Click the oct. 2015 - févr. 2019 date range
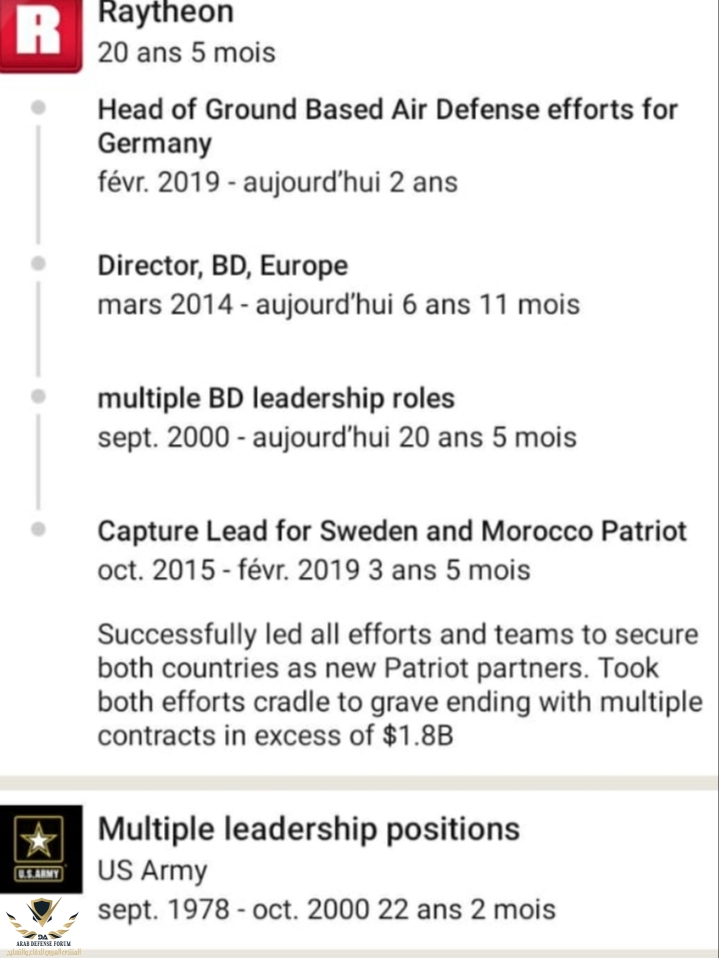This screenshot has height=958, width=719. click(x=313, y=570)
